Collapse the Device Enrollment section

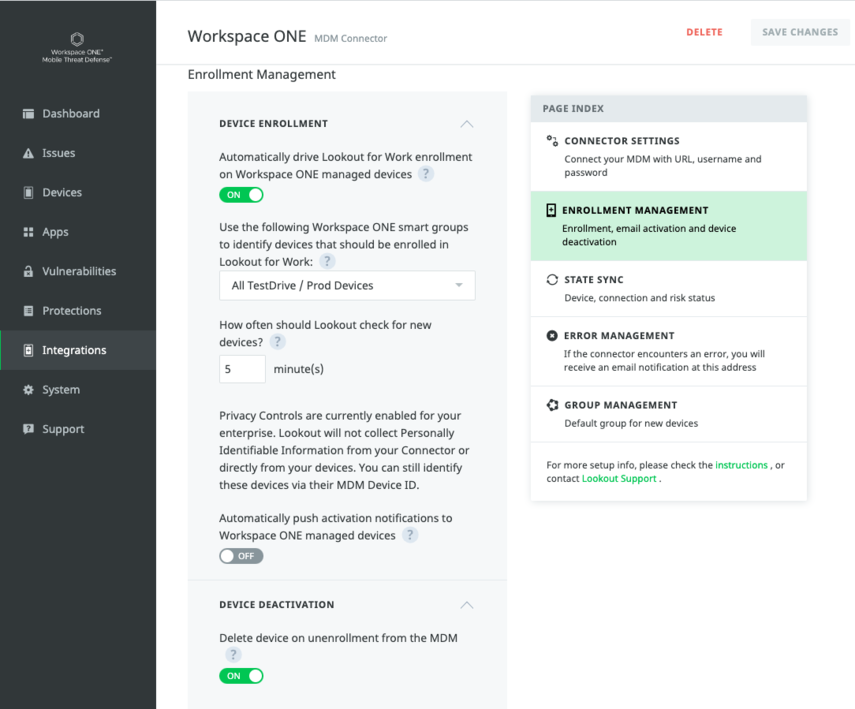coord(466,124)
